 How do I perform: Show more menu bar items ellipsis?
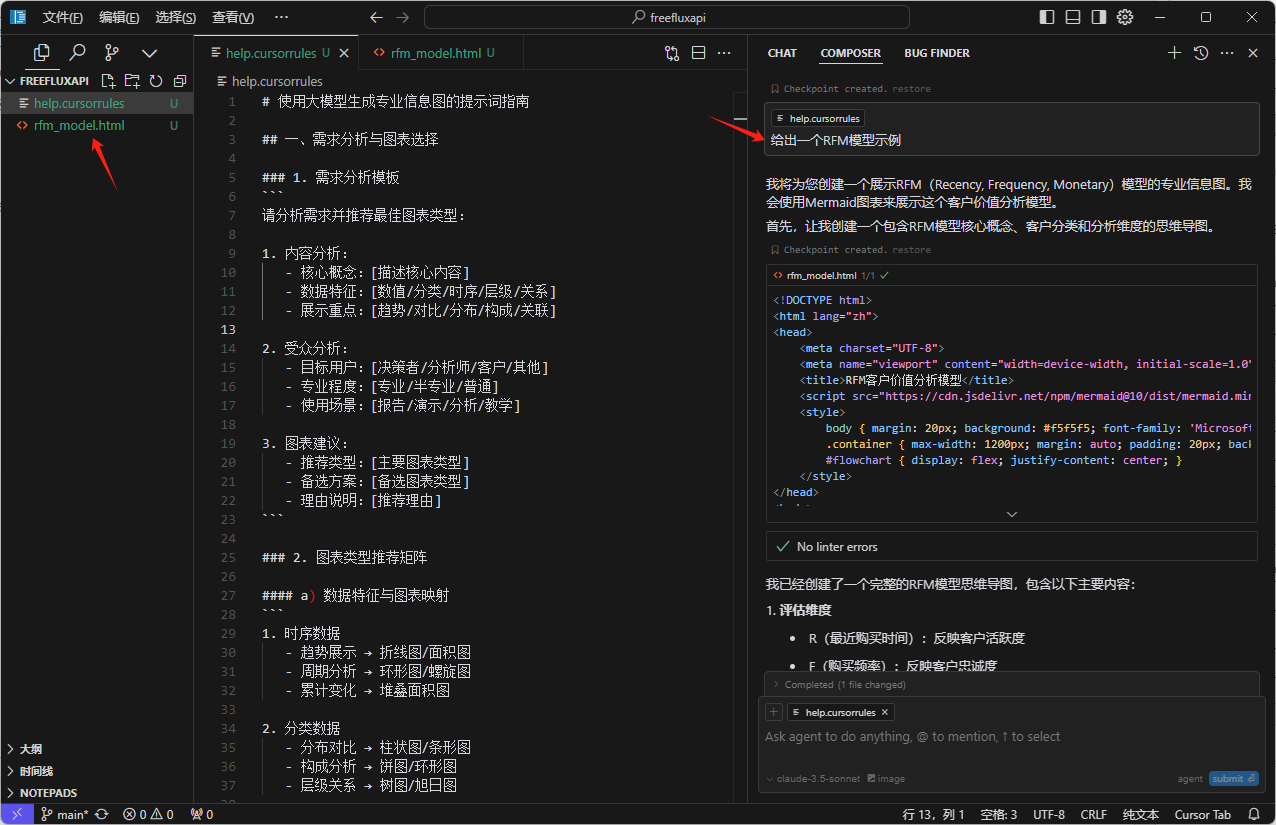tap(281, 17)
